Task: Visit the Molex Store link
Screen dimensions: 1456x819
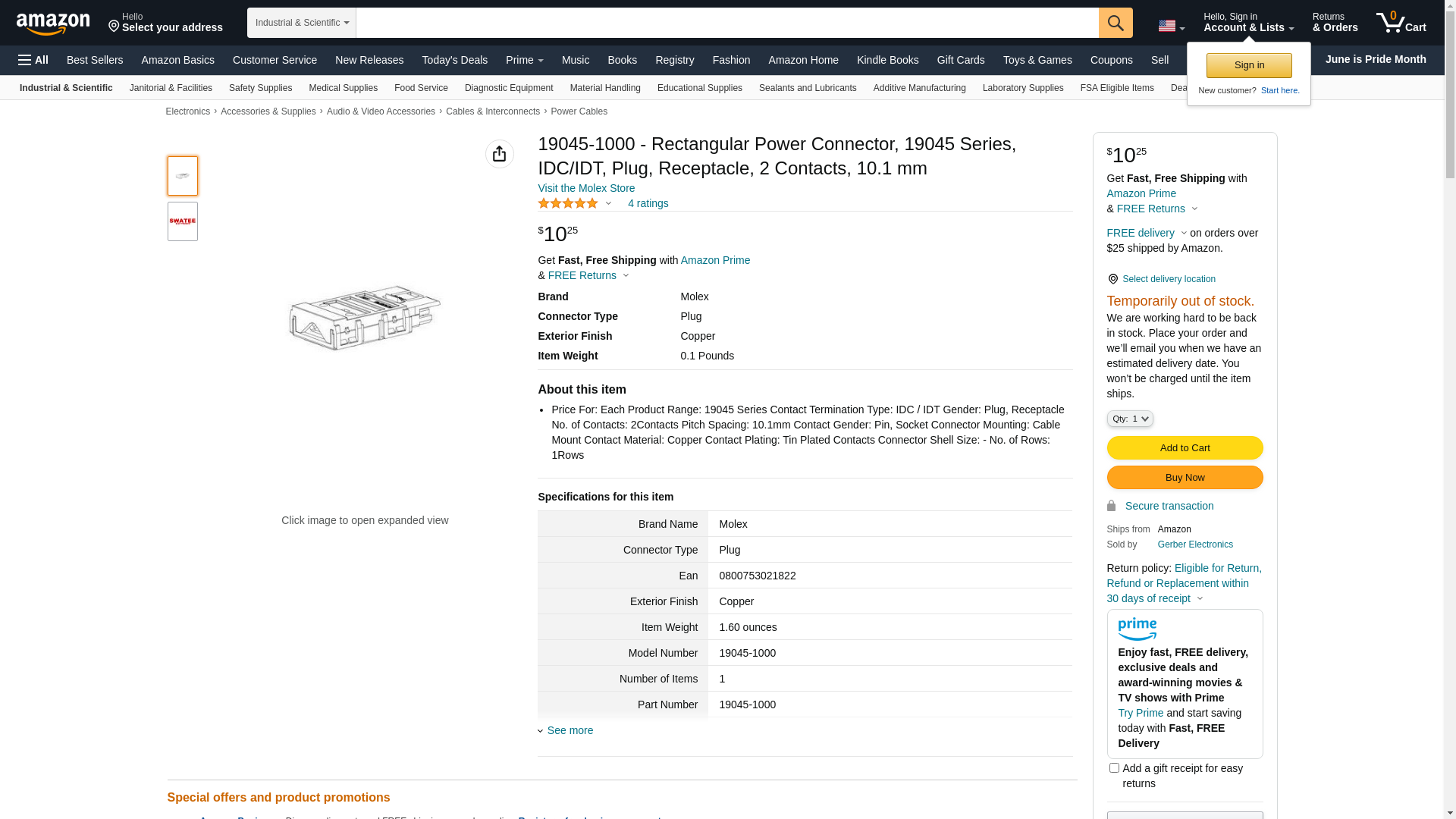Action: (x=586, y=188)
